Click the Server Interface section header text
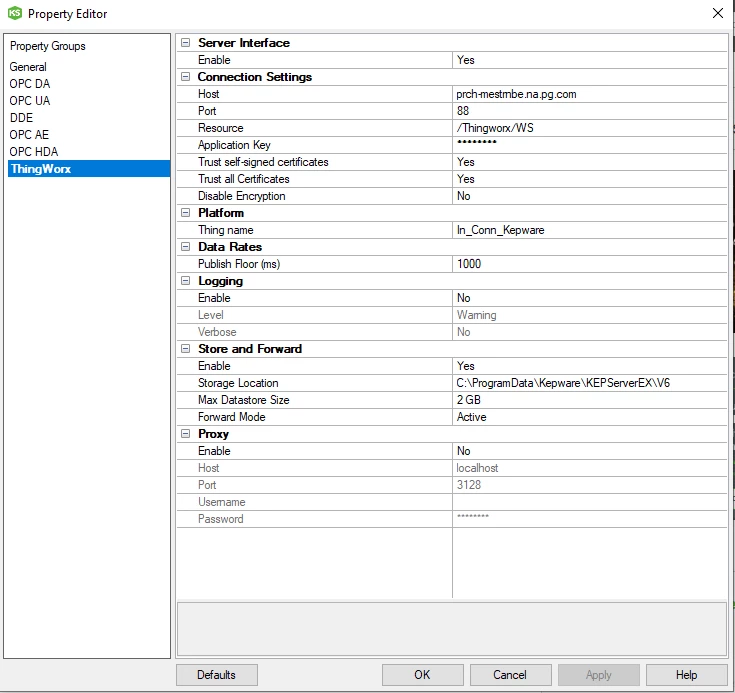This screenshot has width=735, height=693. [x=244, y=43]
